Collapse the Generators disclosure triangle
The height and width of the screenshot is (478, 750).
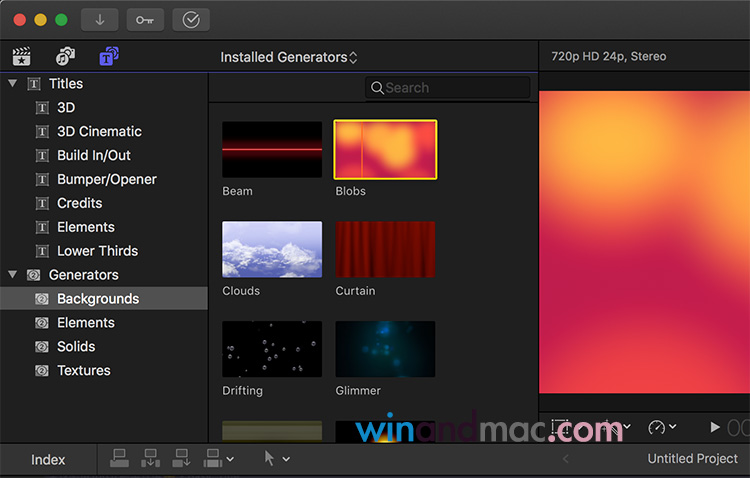(12, 275)
